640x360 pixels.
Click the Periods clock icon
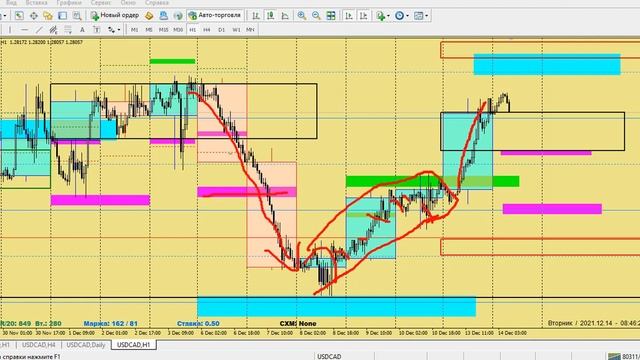point(399,16)
